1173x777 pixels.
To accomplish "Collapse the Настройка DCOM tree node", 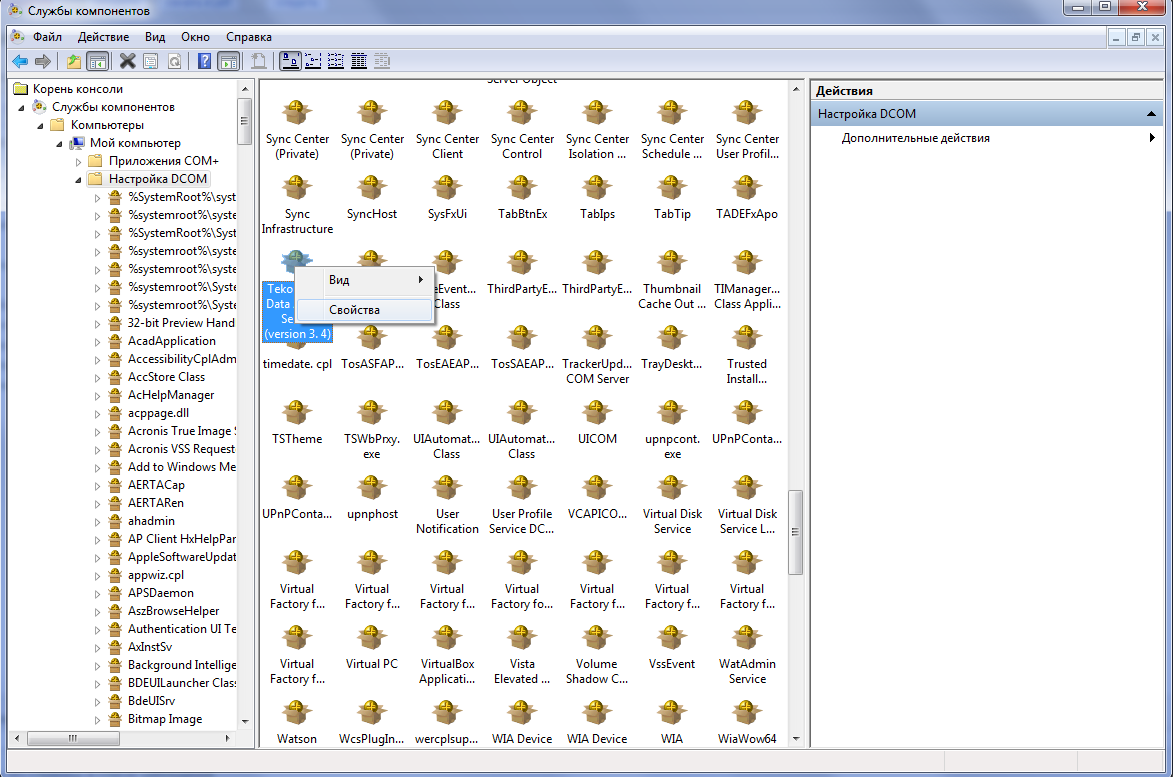I will 79,180.
